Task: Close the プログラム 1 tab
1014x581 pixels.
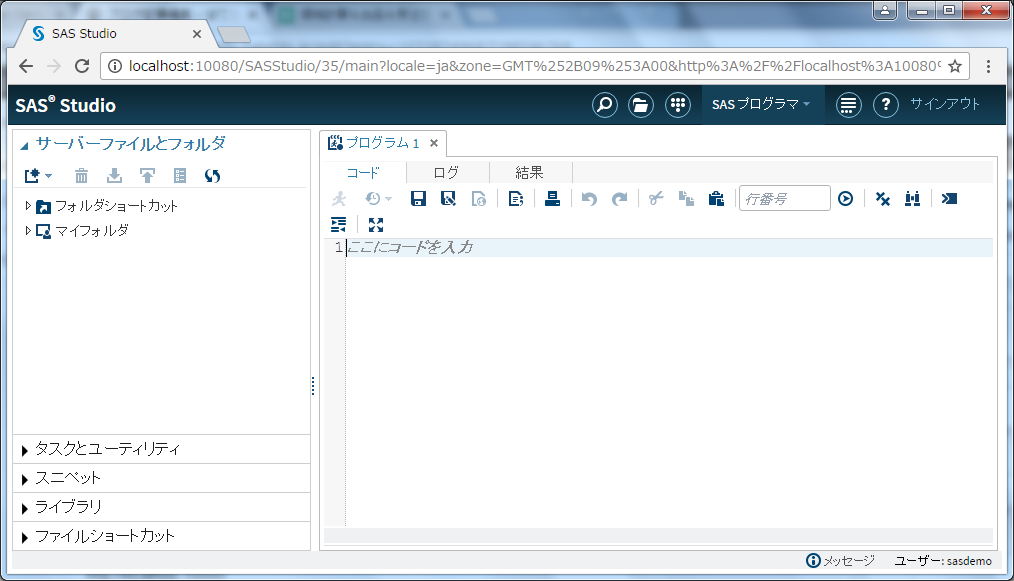Action: point(434,143)
